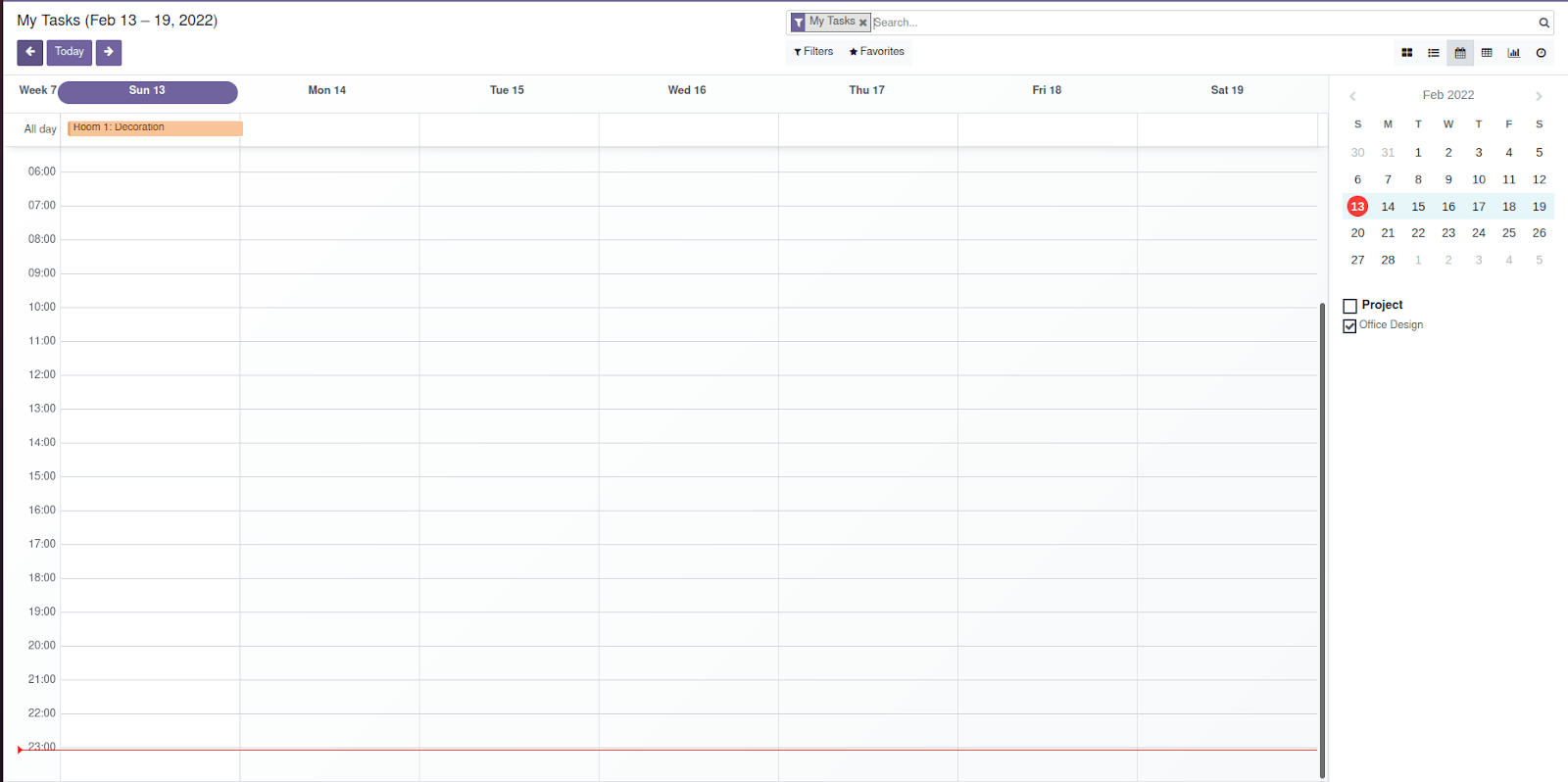Open the Filters dropdown
Viewport: 1568px width, 782px height.
pyautogui.click(x=813, y=52)
